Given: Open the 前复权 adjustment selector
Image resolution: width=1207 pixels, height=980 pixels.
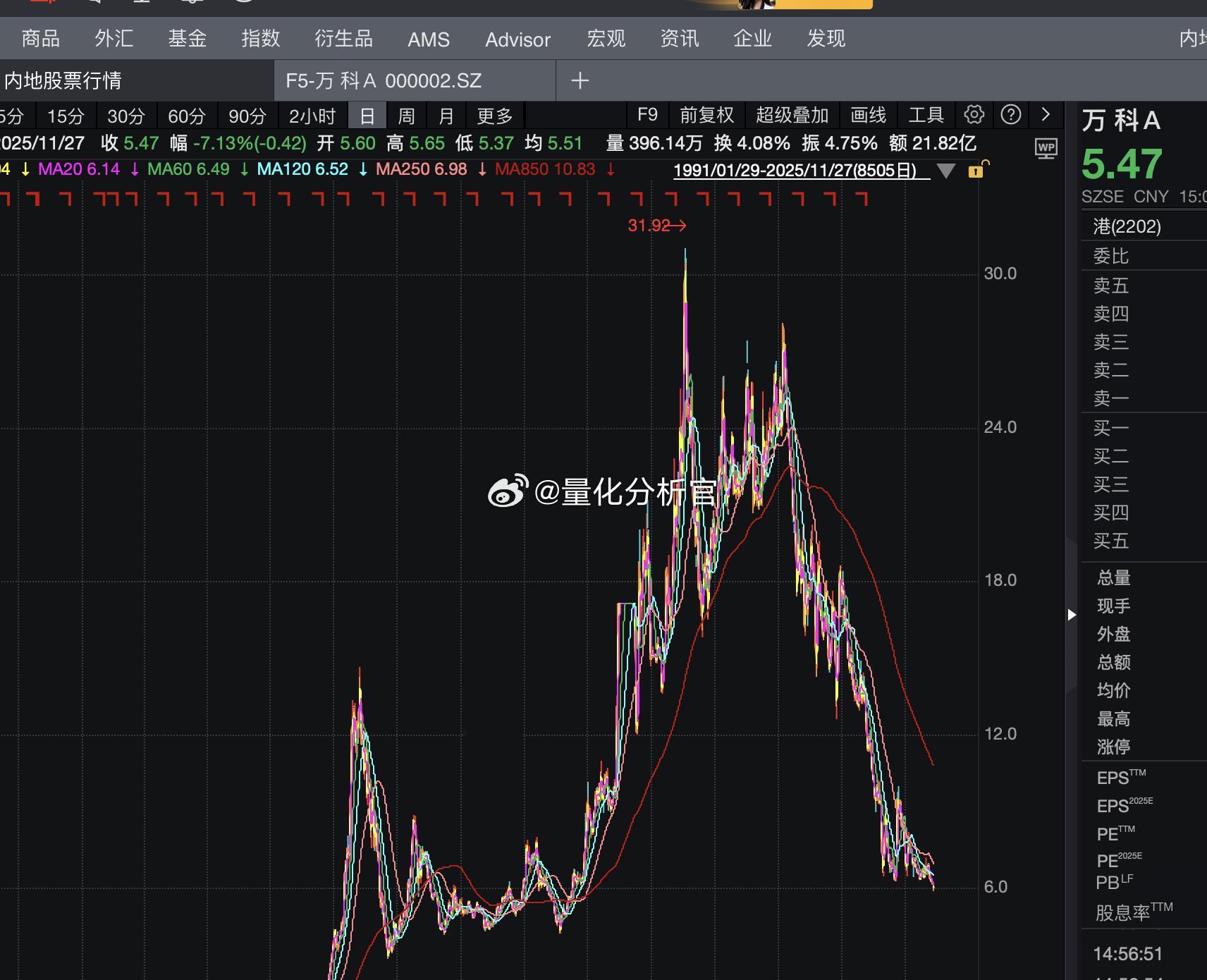Looking at the screenshot, I should click(x=706, y=115).
